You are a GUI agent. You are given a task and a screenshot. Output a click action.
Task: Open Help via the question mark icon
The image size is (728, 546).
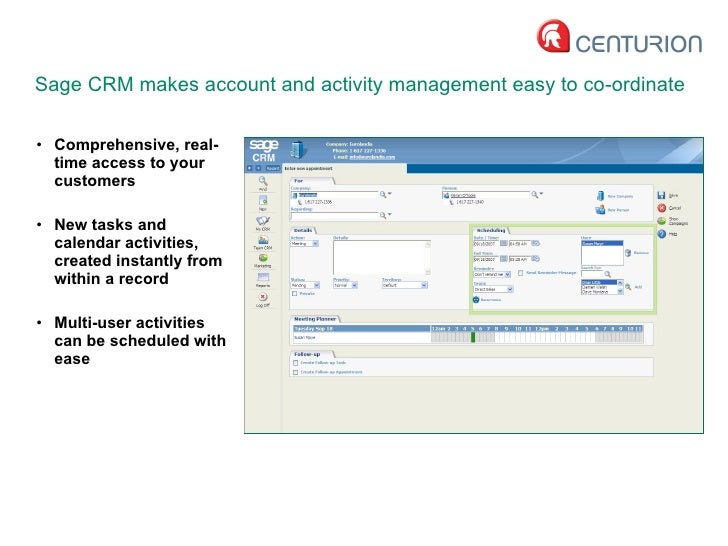click(662, 234)
